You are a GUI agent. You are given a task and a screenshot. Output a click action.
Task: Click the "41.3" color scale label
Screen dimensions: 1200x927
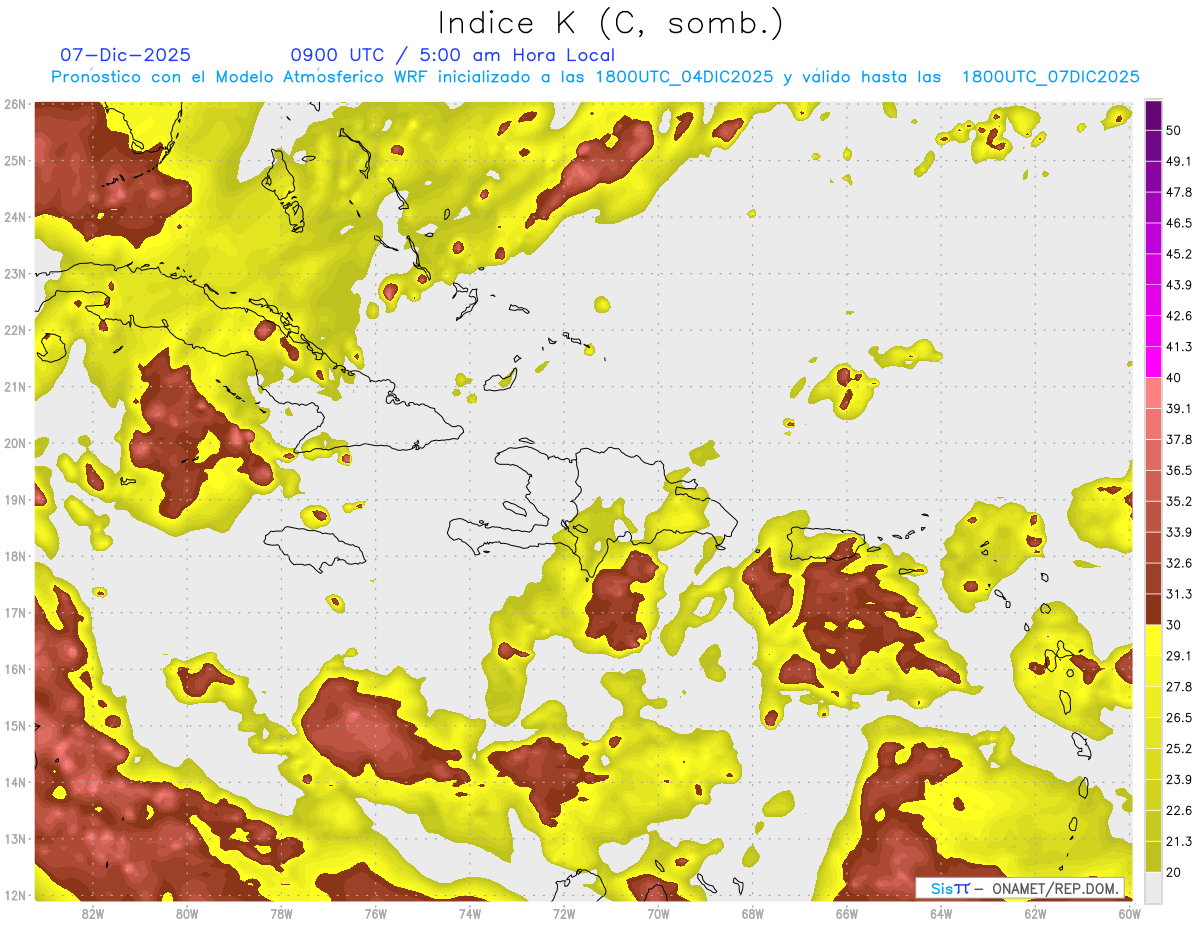(1178, 347)
